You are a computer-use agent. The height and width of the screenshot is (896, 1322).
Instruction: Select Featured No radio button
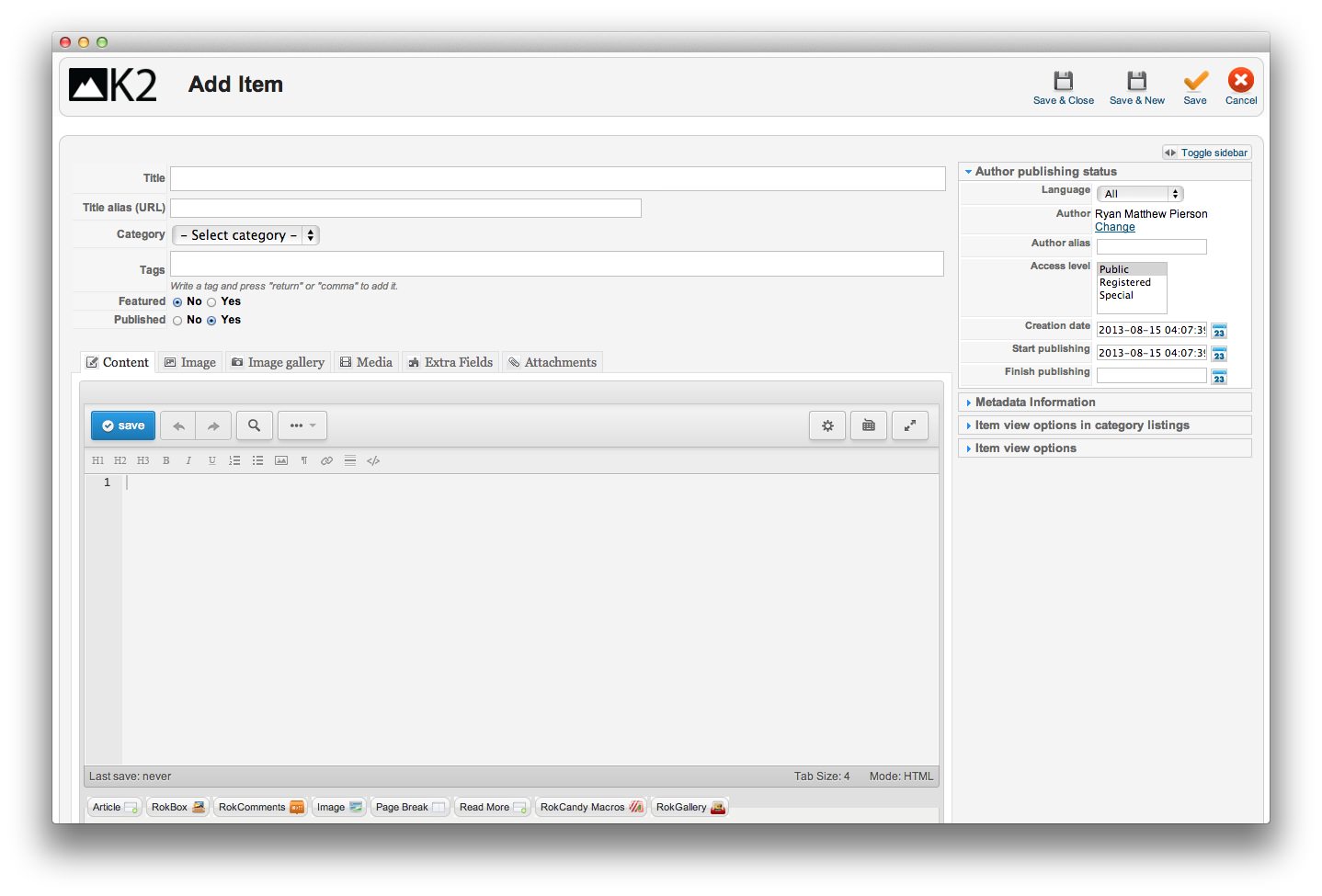click(177, 302)
